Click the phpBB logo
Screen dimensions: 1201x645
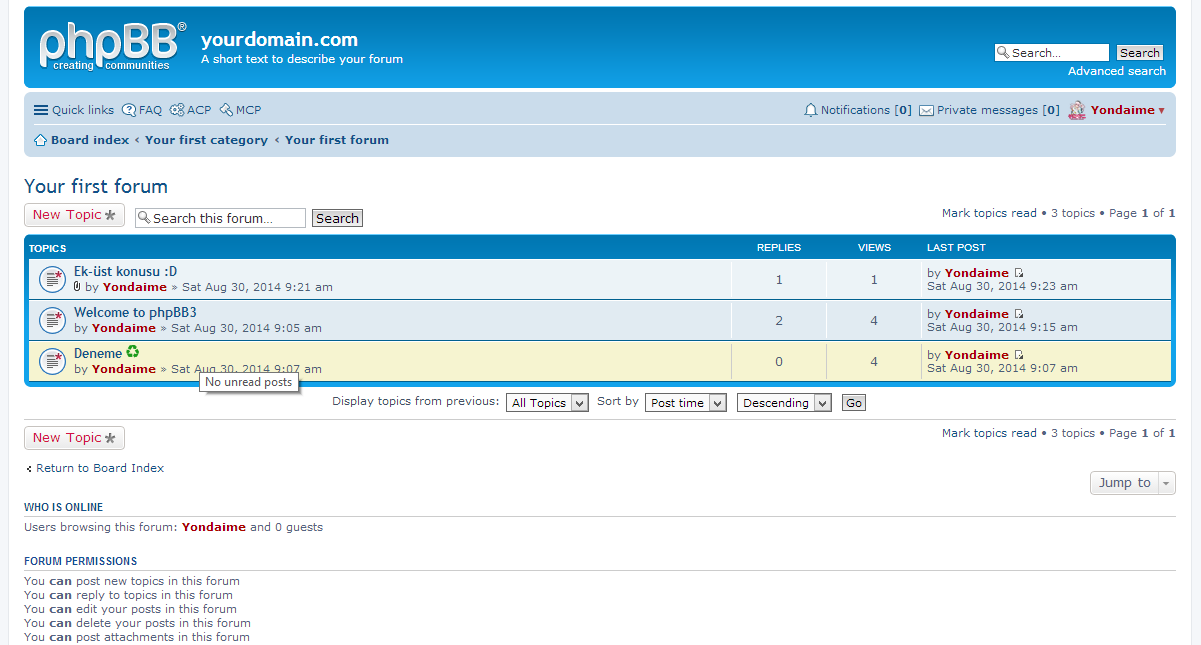[112, 47]
